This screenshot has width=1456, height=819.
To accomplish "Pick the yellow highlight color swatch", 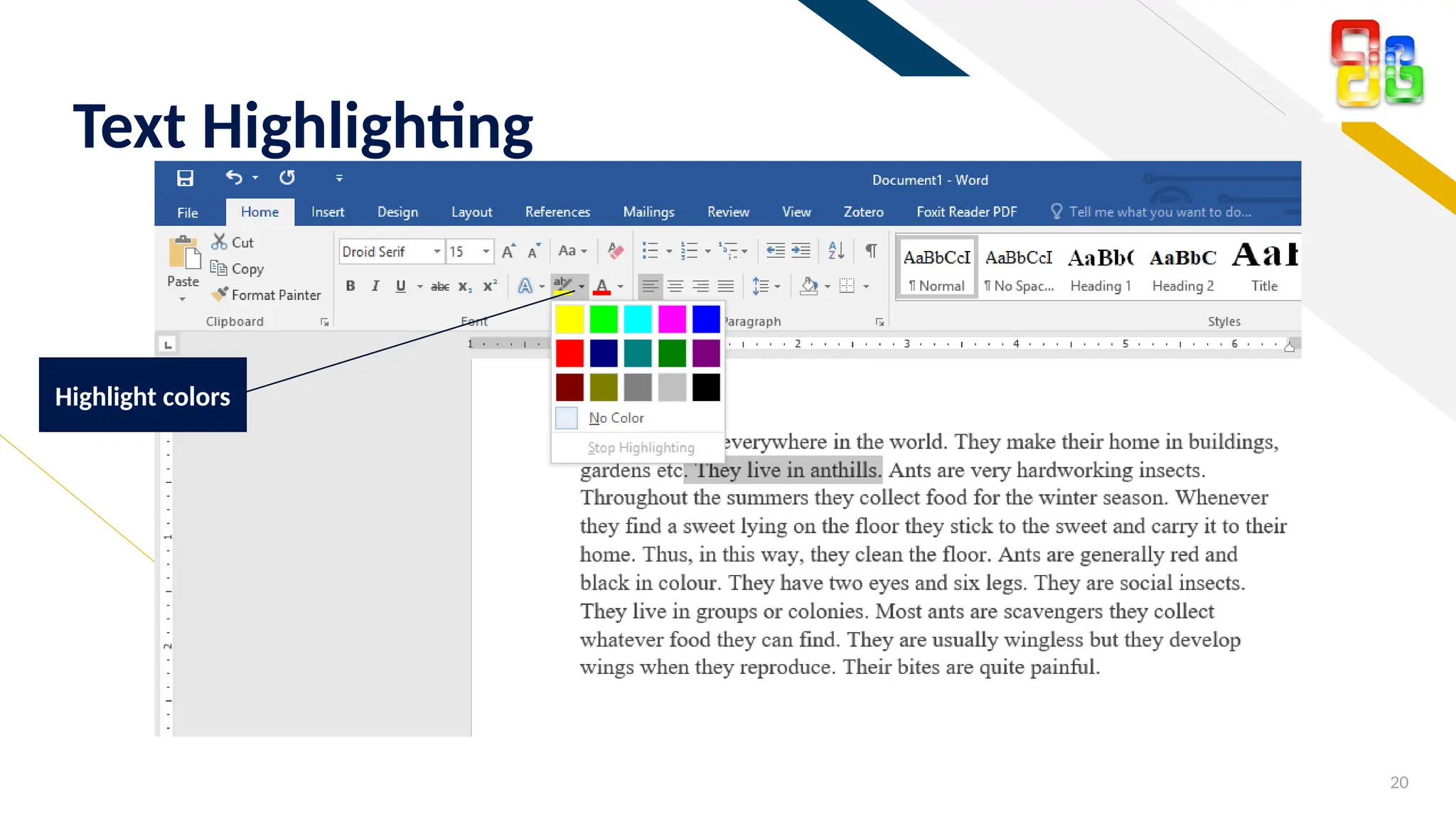I will [x=569, y=319].
